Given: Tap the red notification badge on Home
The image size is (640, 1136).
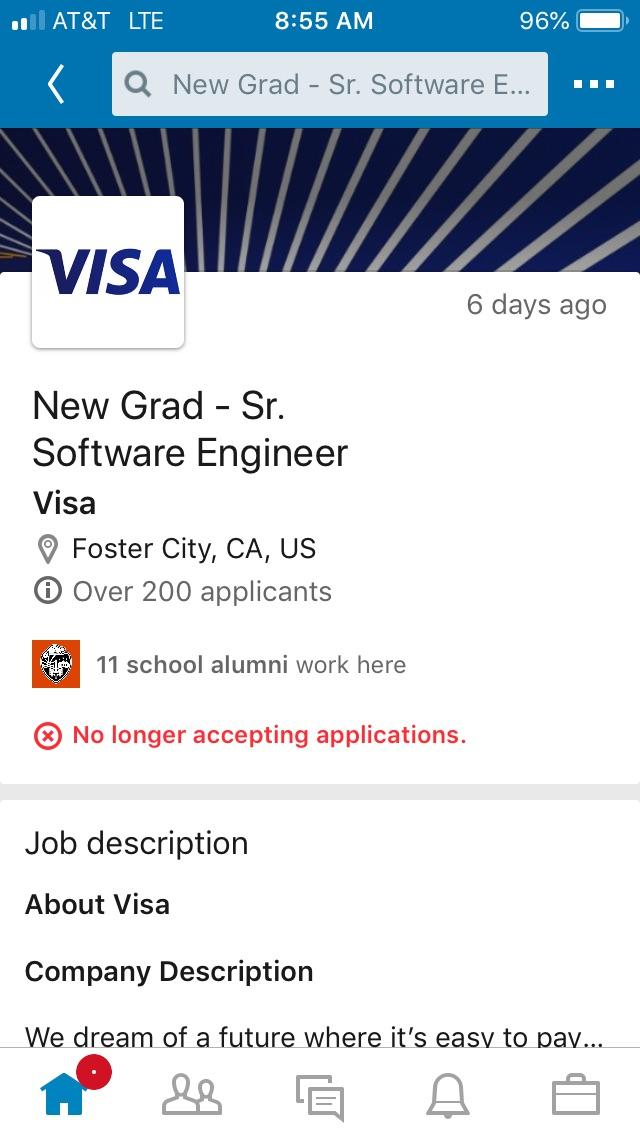Looking at the screenshot, I should (92, 1072).
